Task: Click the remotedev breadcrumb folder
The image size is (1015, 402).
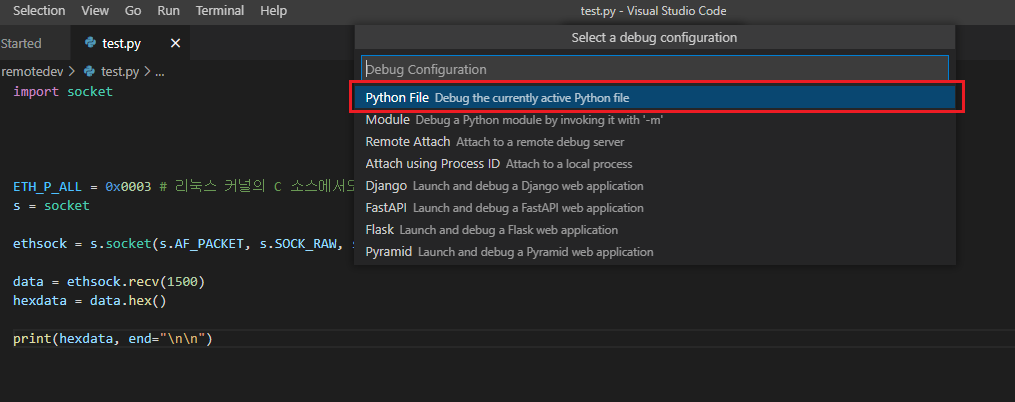Action: 32,72
